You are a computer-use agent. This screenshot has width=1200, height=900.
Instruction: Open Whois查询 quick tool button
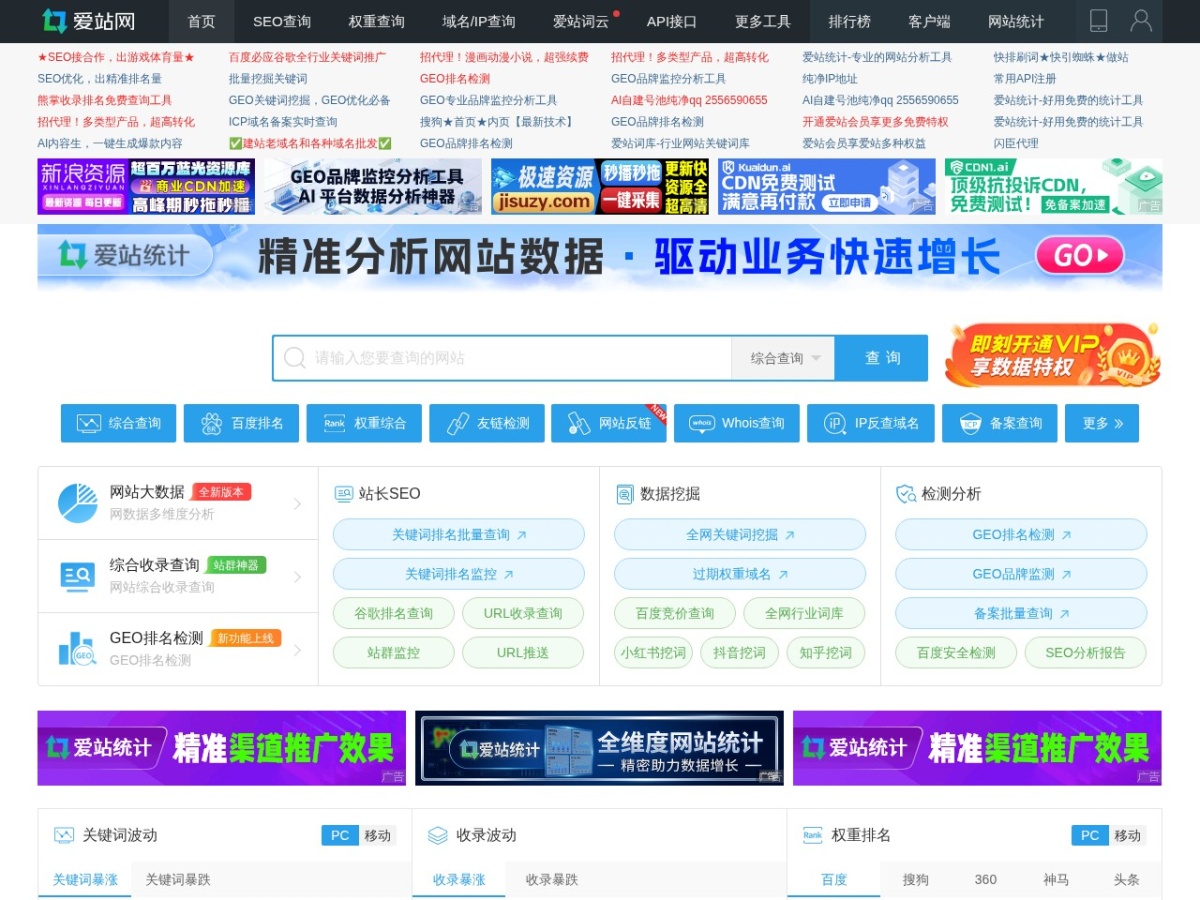(x=736, y=423)
